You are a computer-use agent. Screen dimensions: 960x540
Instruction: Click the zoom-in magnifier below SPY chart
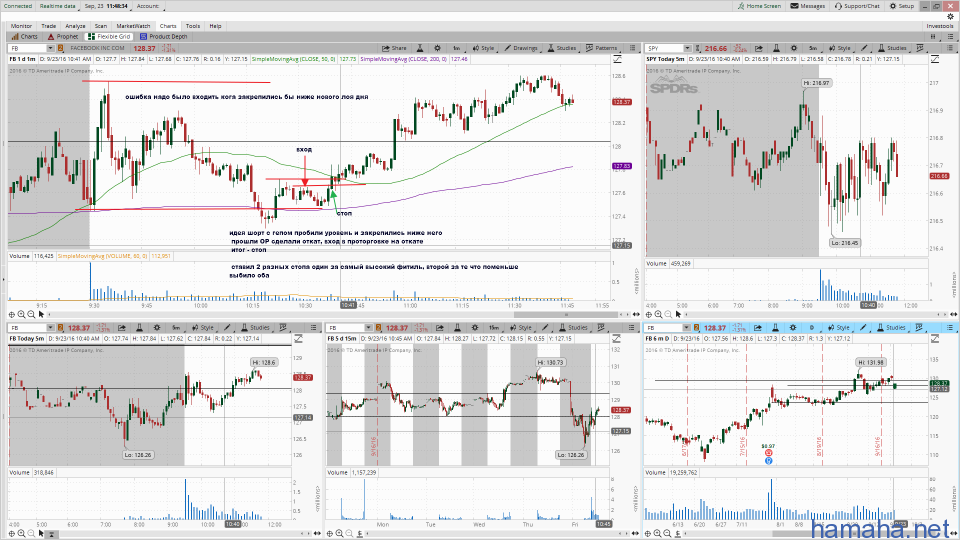coord(658,314)
